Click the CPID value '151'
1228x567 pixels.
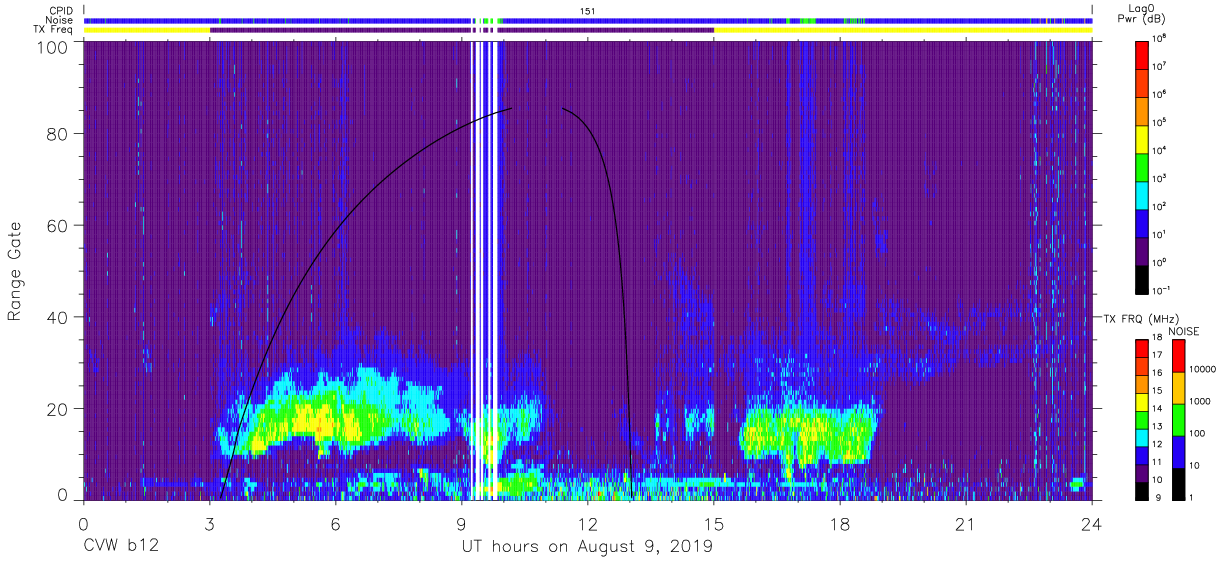coord(588,10)
